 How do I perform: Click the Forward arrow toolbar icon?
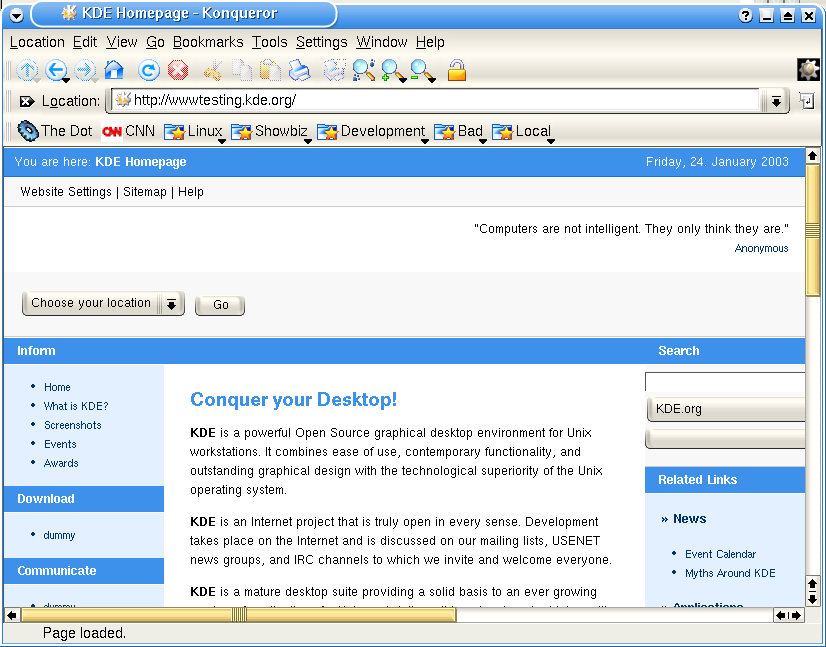click(84, 70)
